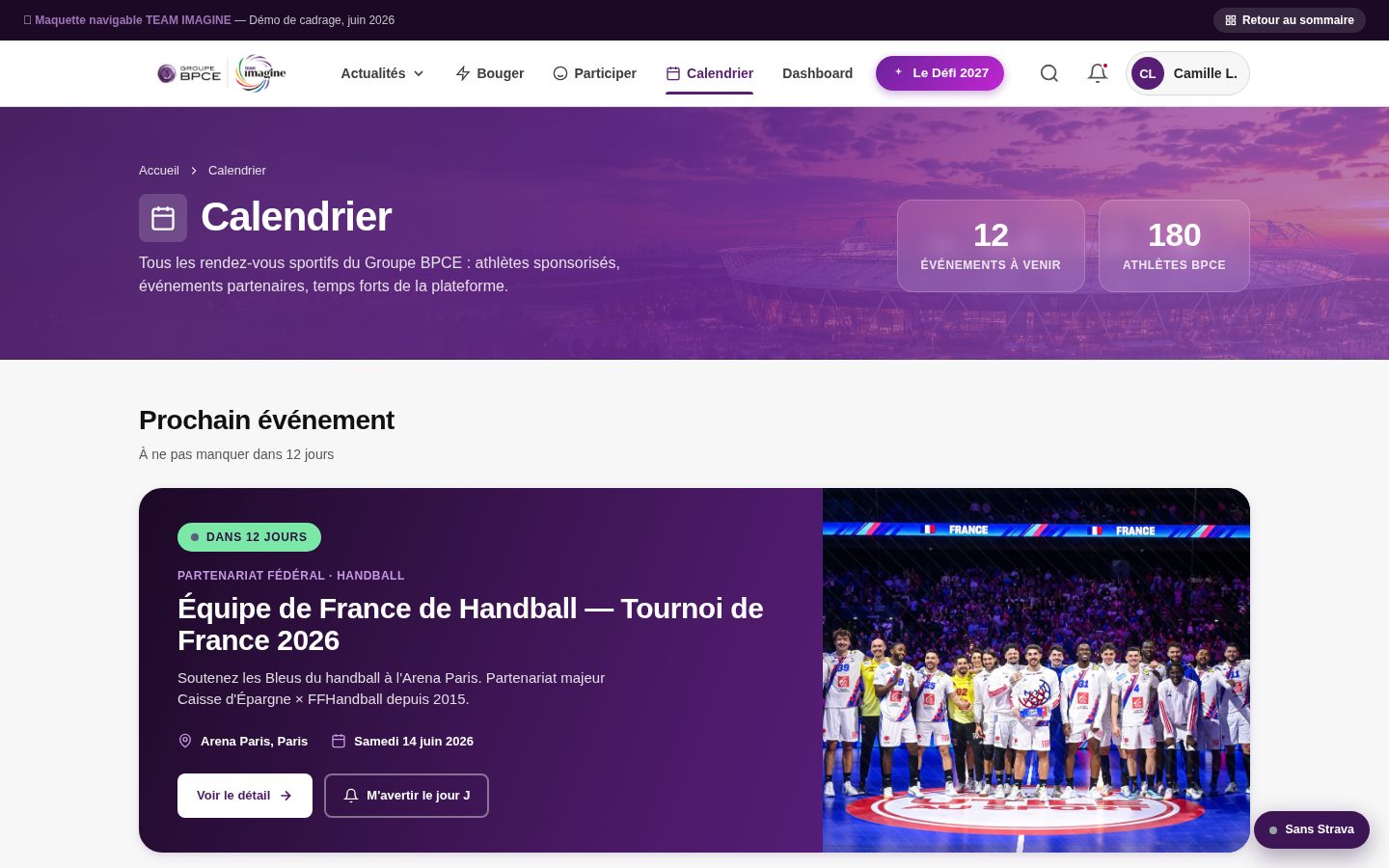
Task: Click the Calendrier breadcrumb item
Action: 237,171
